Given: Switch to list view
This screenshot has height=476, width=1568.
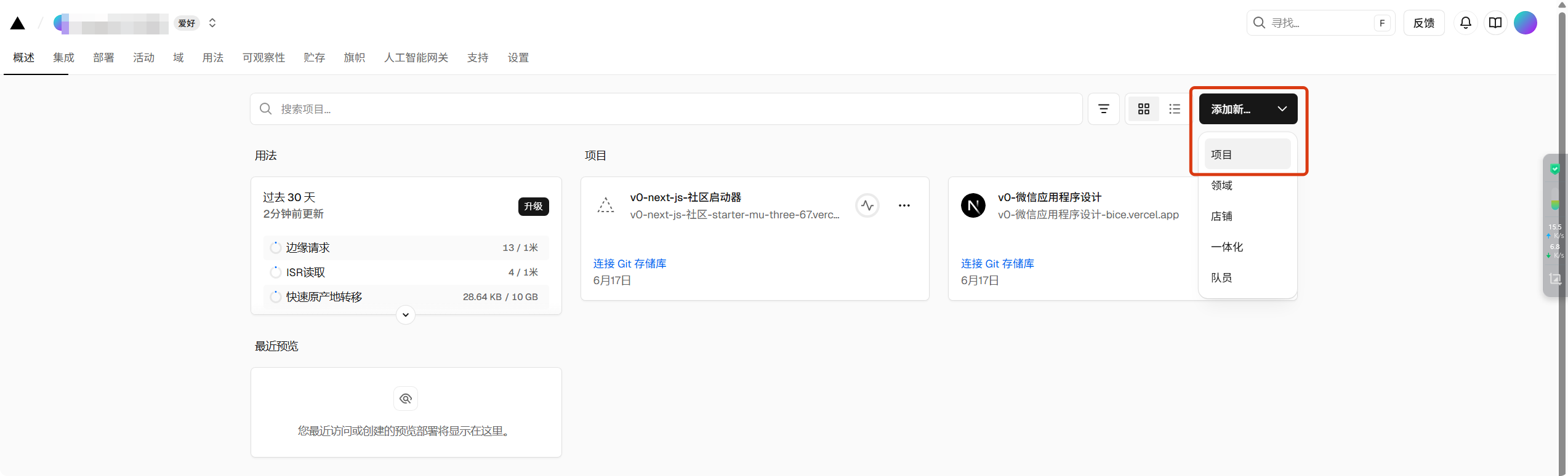Looking at the screenshot, I should pyautogui.click(x=1175, y=109).
